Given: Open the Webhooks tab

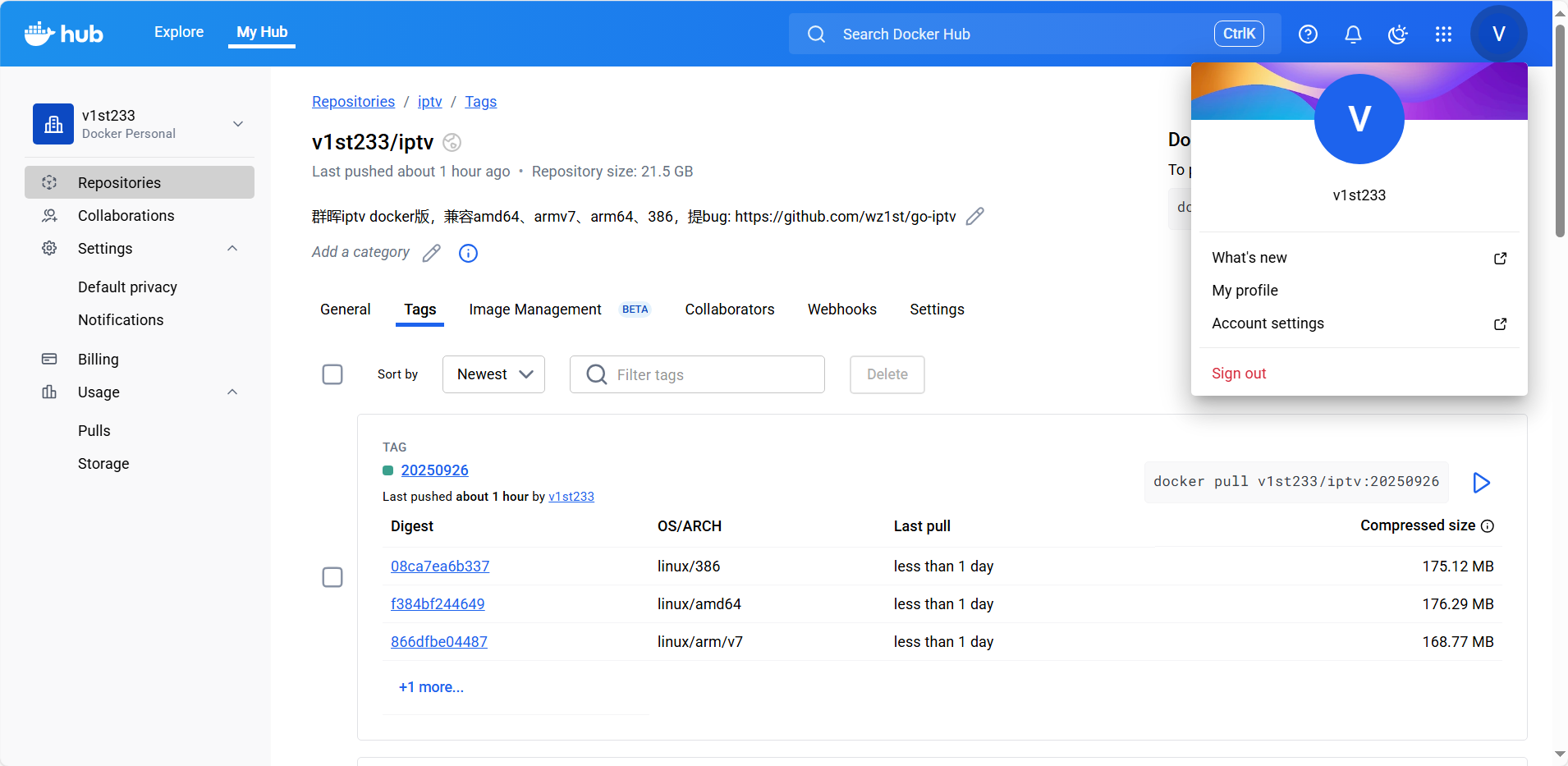Looking at the screenshot, I should (x=841, y=310).
